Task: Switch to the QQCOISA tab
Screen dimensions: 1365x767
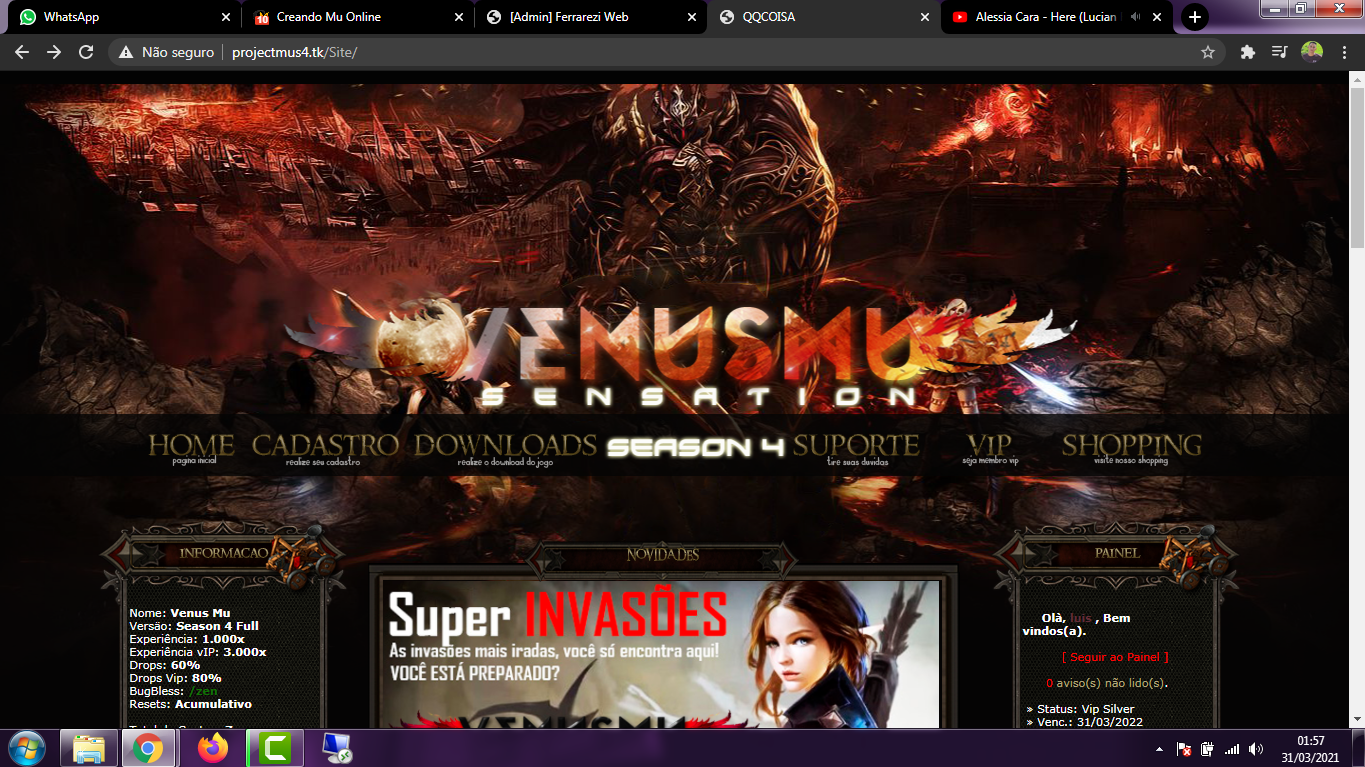Action: click(822, 17)
